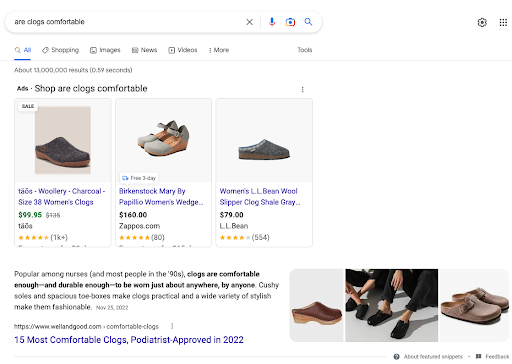Open the Birkenstock Mary By Papillio product link
The width and height of the screenshot is (512, 364).
[161, 197]
